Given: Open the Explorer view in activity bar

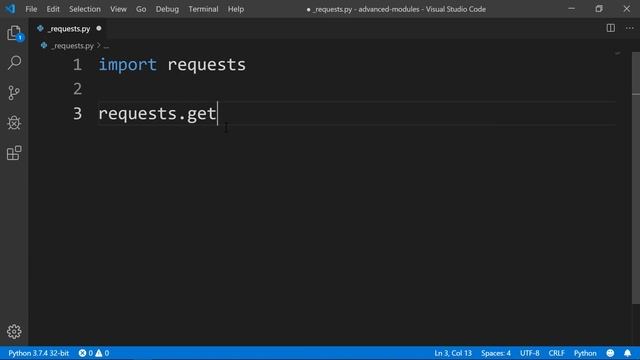Looking at the screenshot, I should coord(14,33).
